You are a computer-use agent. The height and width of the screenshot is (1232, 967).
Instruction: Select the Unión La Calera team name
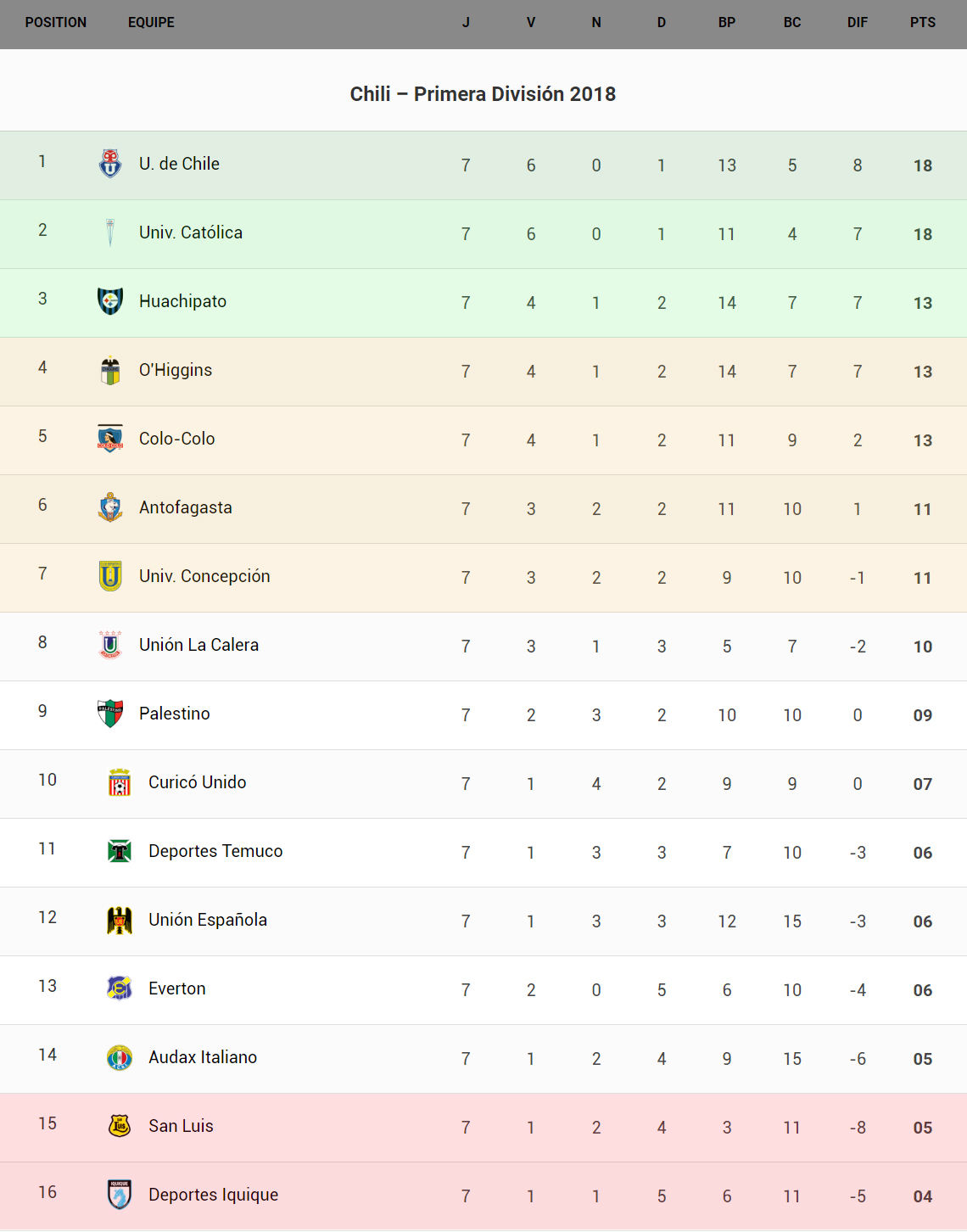pyautogui.click(x=199, y=645)
